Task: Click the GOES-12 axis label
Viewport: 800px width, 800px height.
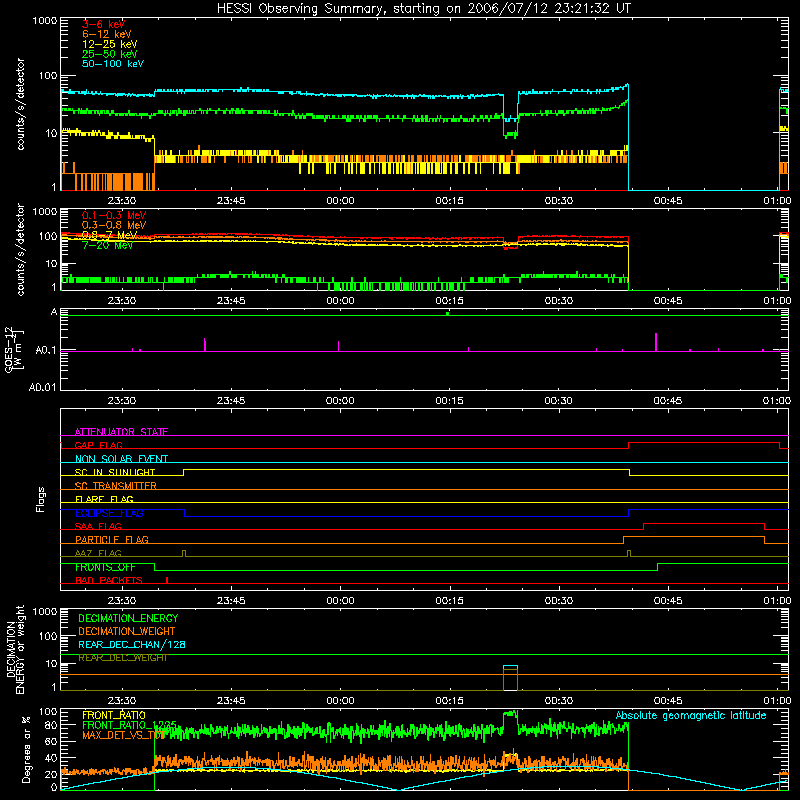Action: pyautogui.click(x=13, y=349)
